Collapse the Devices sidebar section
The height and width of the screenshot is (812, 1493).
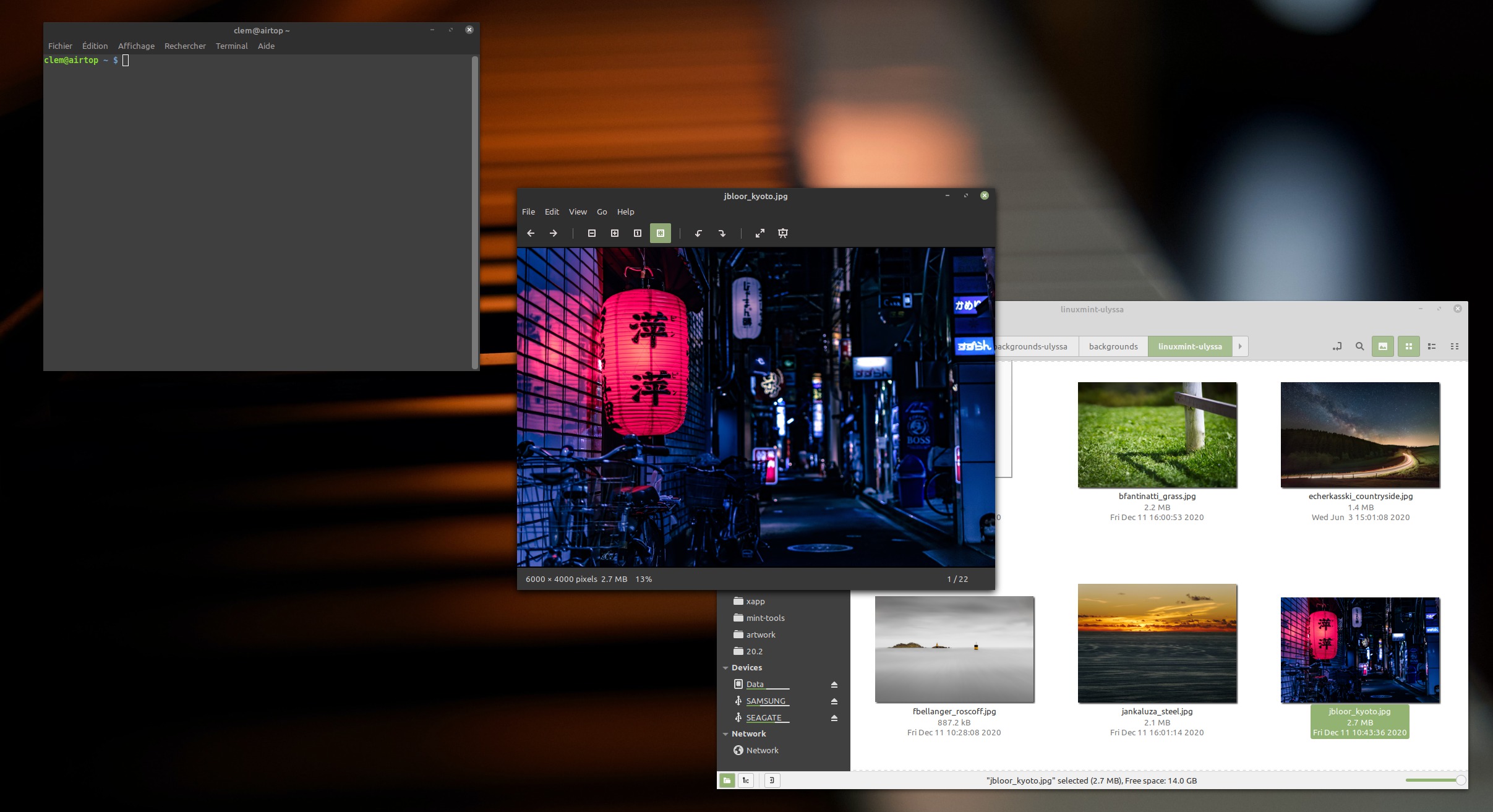725,668
